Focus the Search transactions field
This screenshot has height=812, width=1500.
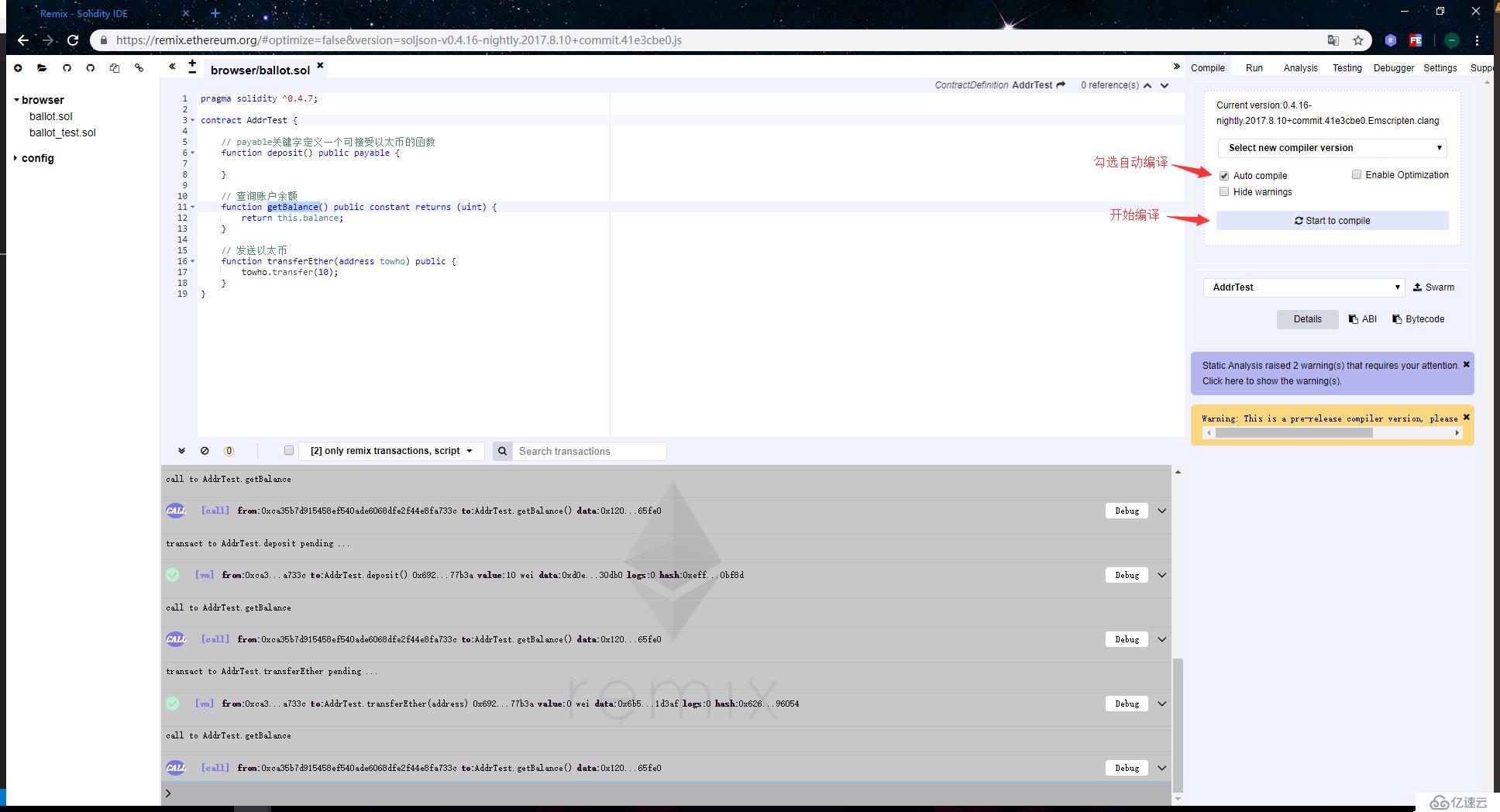click(589, 451)
